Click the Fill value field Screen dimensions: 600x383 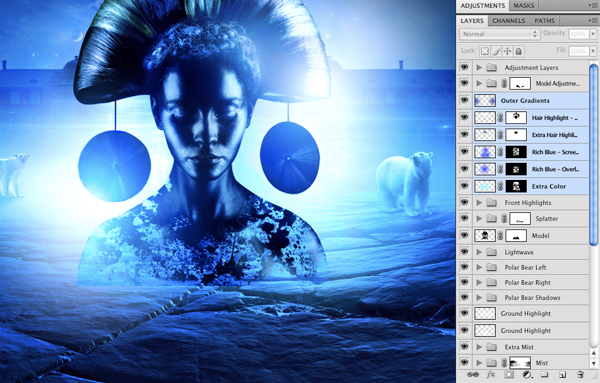[x=579, y=51]
